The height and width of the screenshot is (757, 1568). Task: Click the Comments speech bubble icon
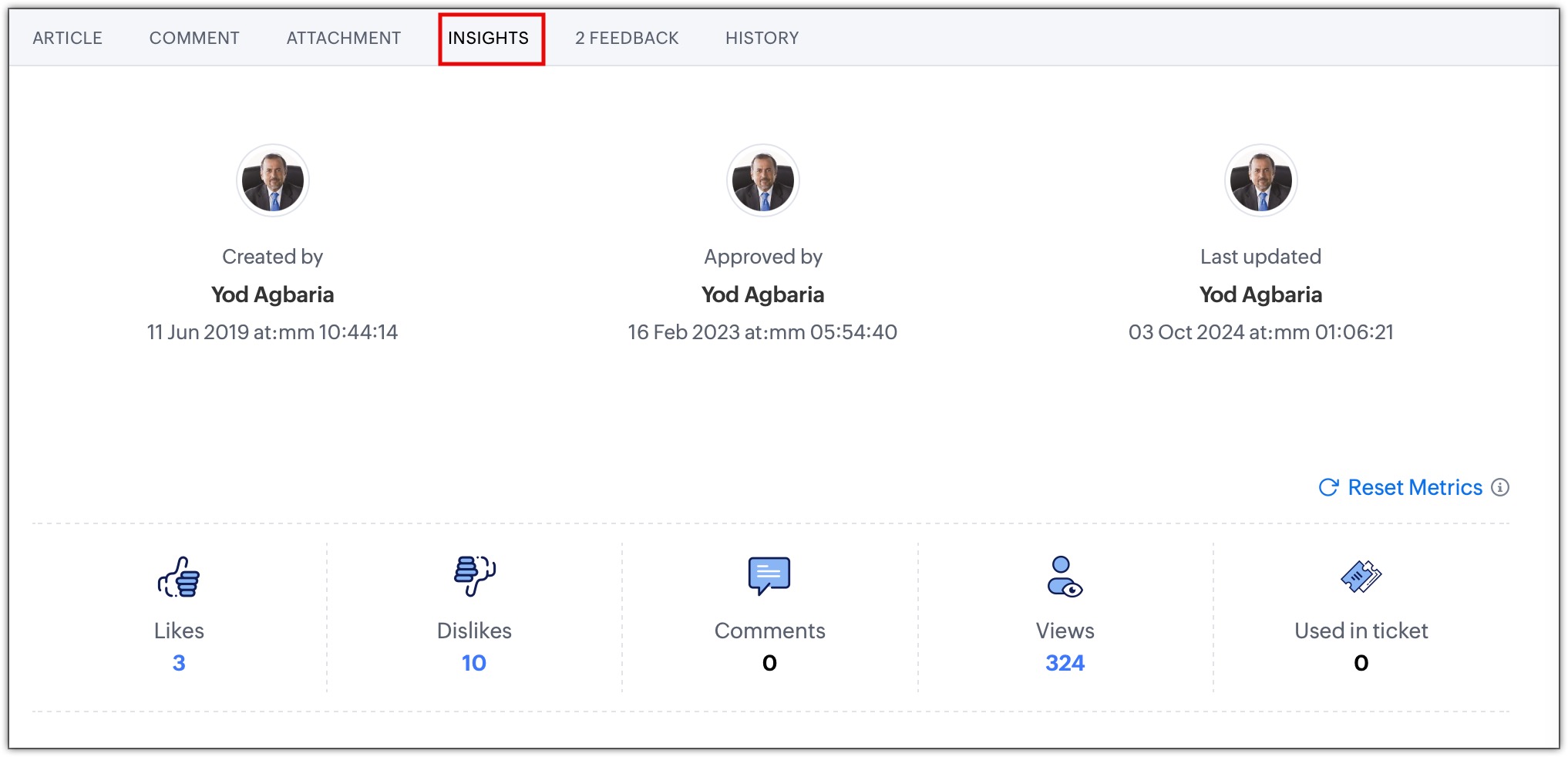769,575
